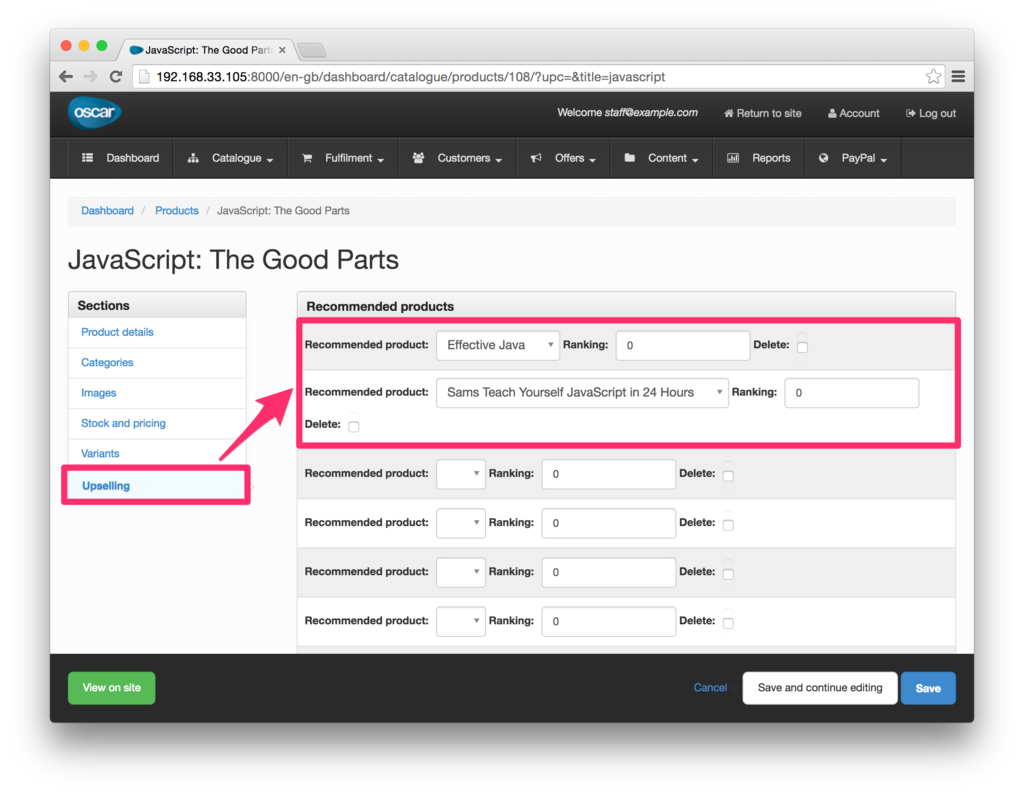Click the blue Save button
Screen dimensions: 1024x794
[928, 688]
